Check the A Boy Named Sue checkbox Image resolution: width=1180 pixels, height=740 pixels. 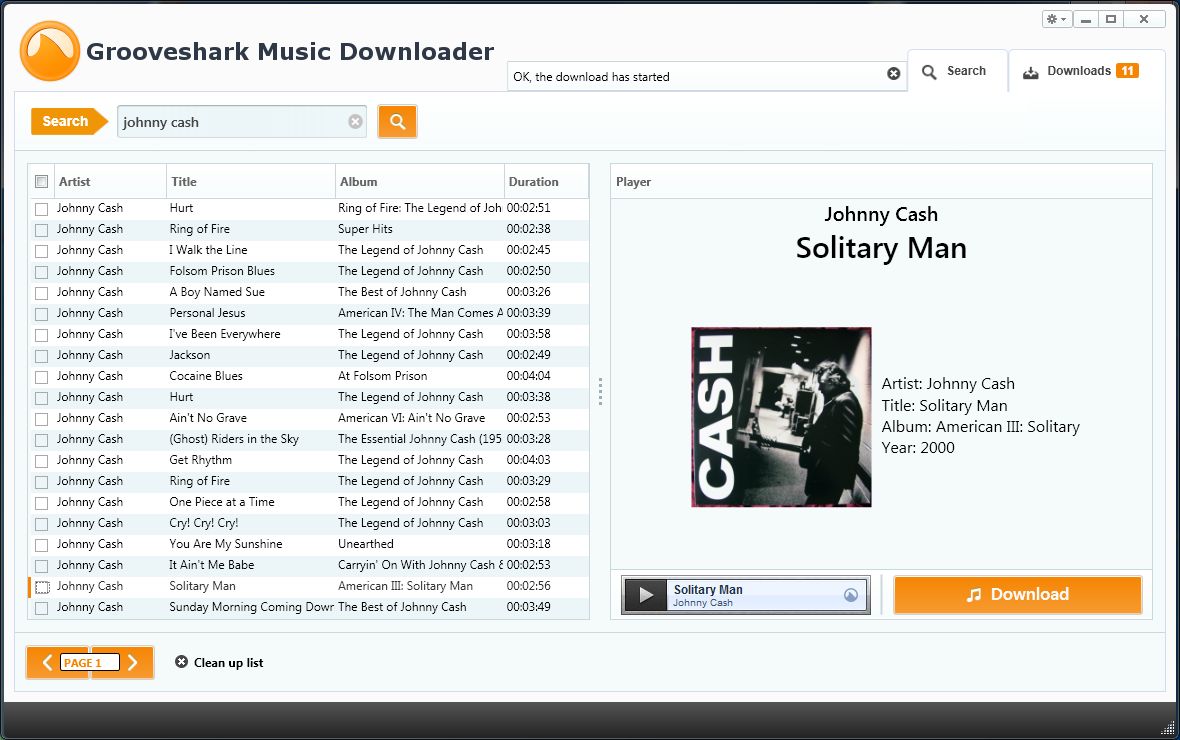[41, 294]
